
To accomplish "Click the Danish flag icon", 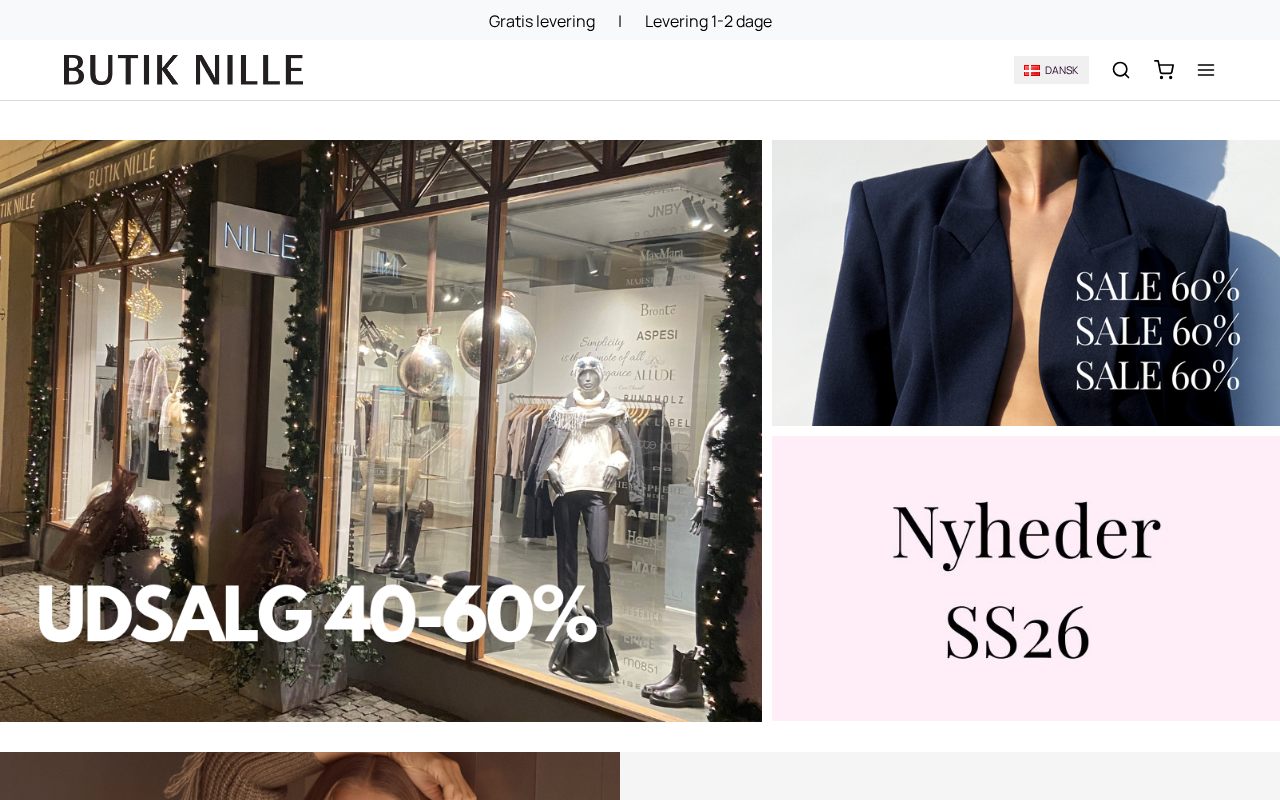I will 1032,70.
